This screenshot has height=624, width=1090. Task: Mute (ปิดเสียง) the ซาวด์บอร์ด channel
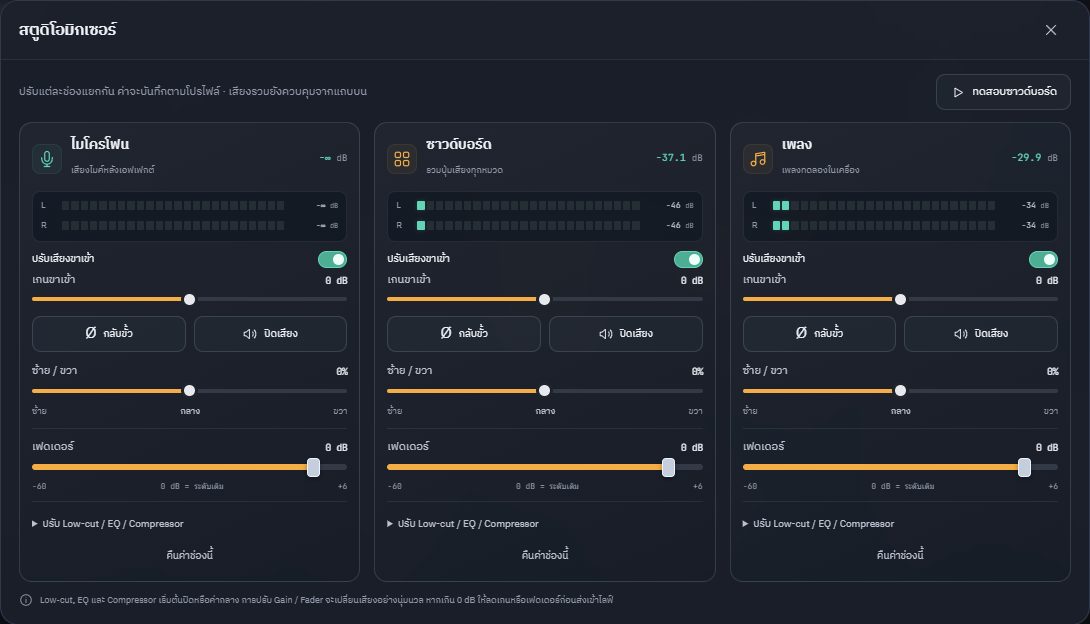pyautogui.click(x=626, y=334)
